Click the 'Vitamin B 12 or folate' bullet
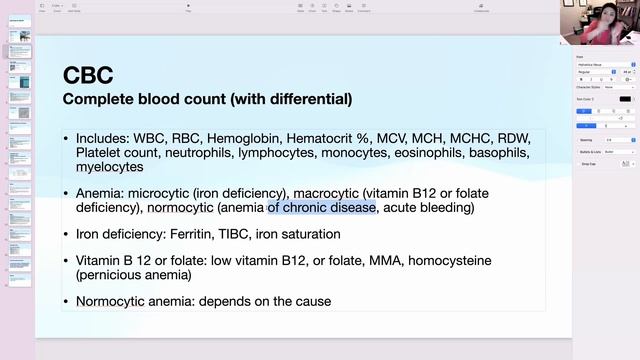 pyautogui.click(x=284, y=267)
